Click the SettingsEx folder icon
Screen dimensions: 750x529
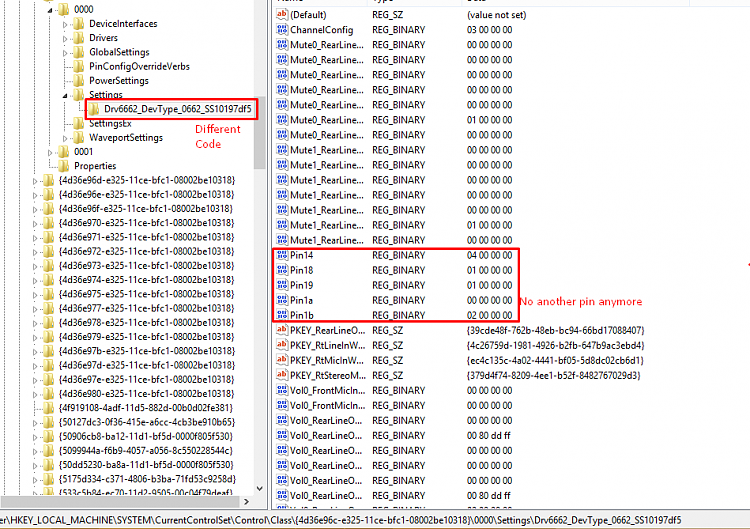78,123
